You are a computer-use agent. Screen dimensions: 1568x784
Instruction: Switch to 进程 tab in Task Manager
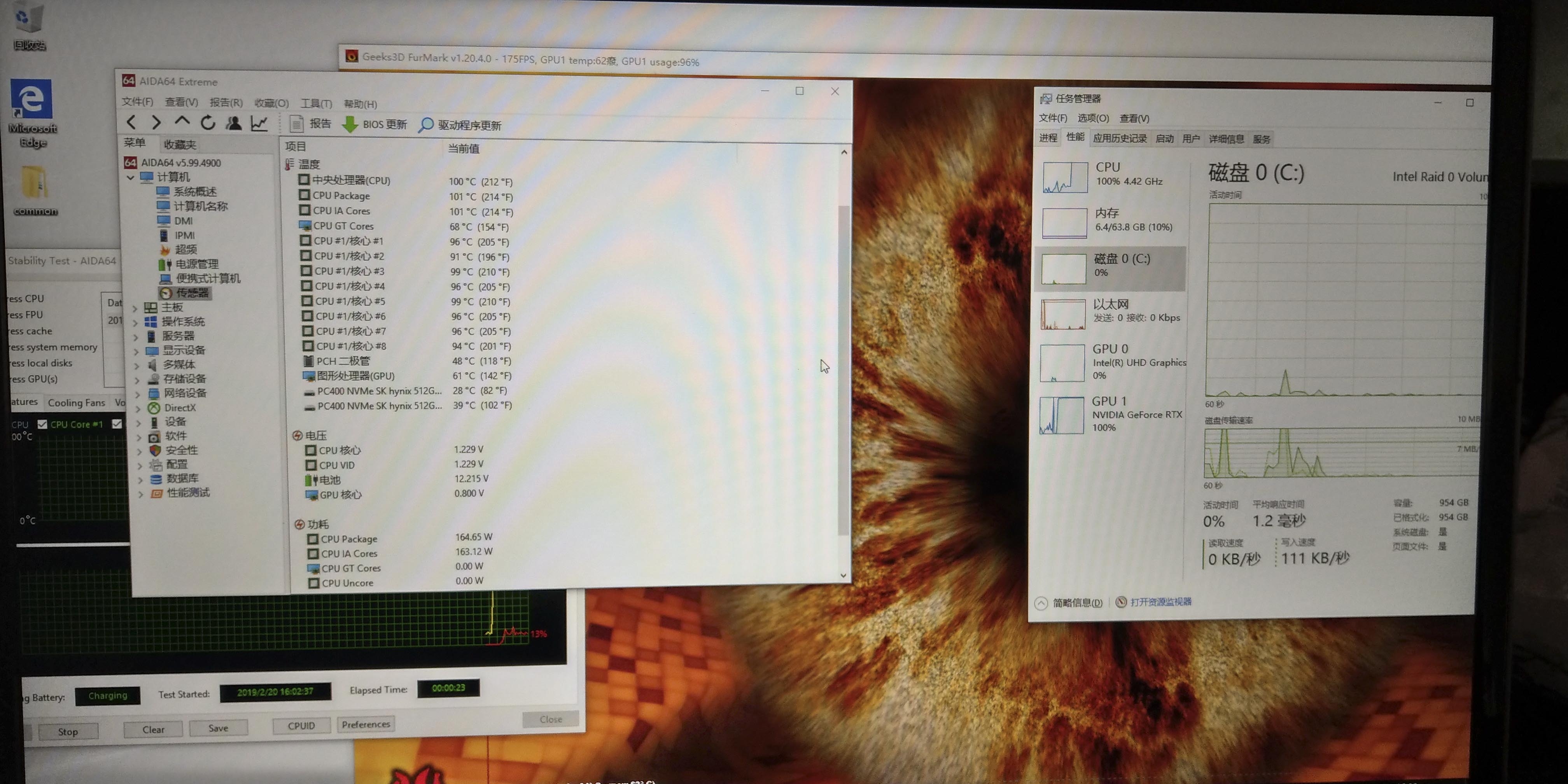[x=1048, y=138]
